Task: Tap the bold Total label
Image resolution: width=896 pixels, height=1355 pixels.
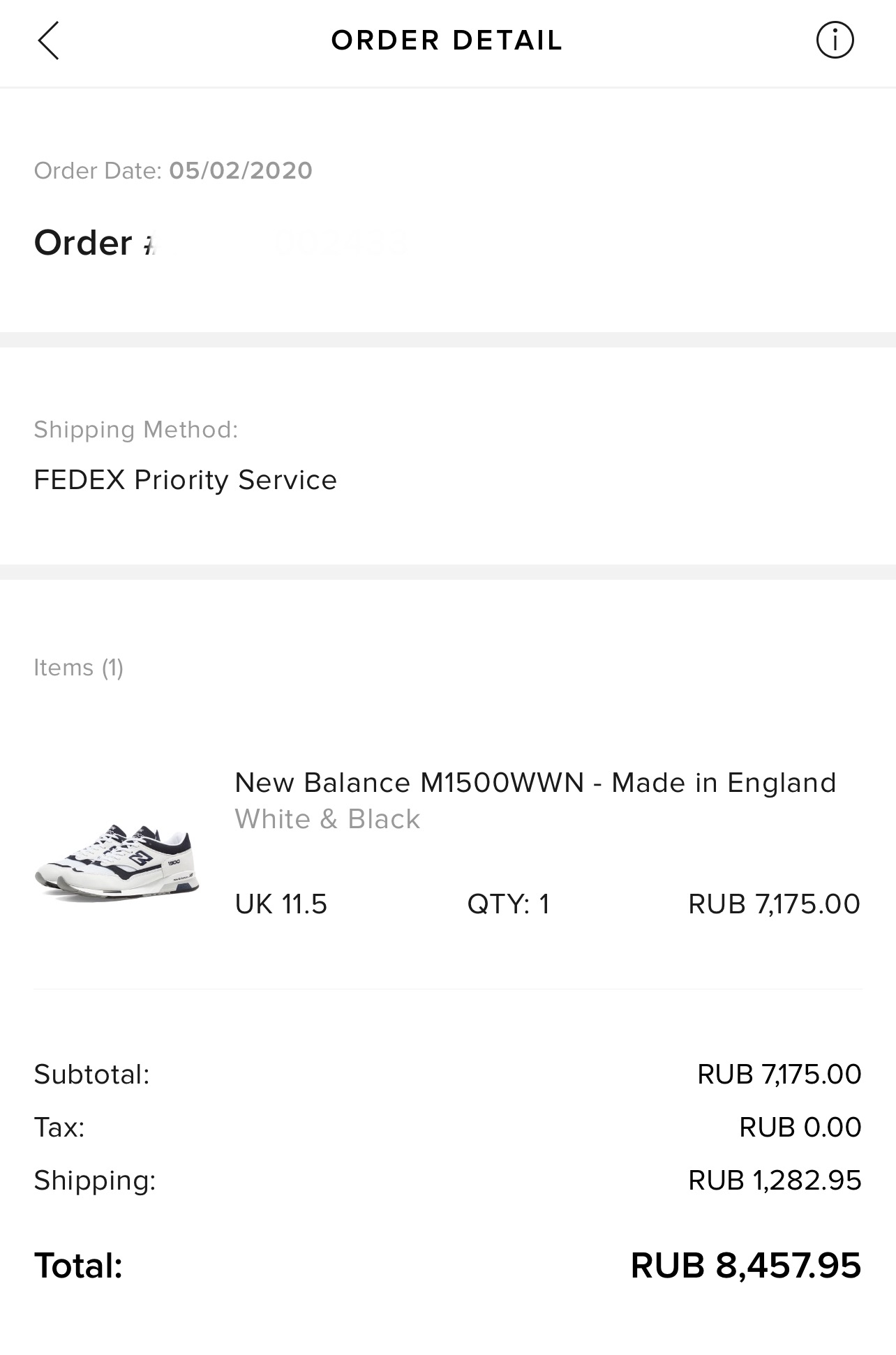Action: (78, 1266)
